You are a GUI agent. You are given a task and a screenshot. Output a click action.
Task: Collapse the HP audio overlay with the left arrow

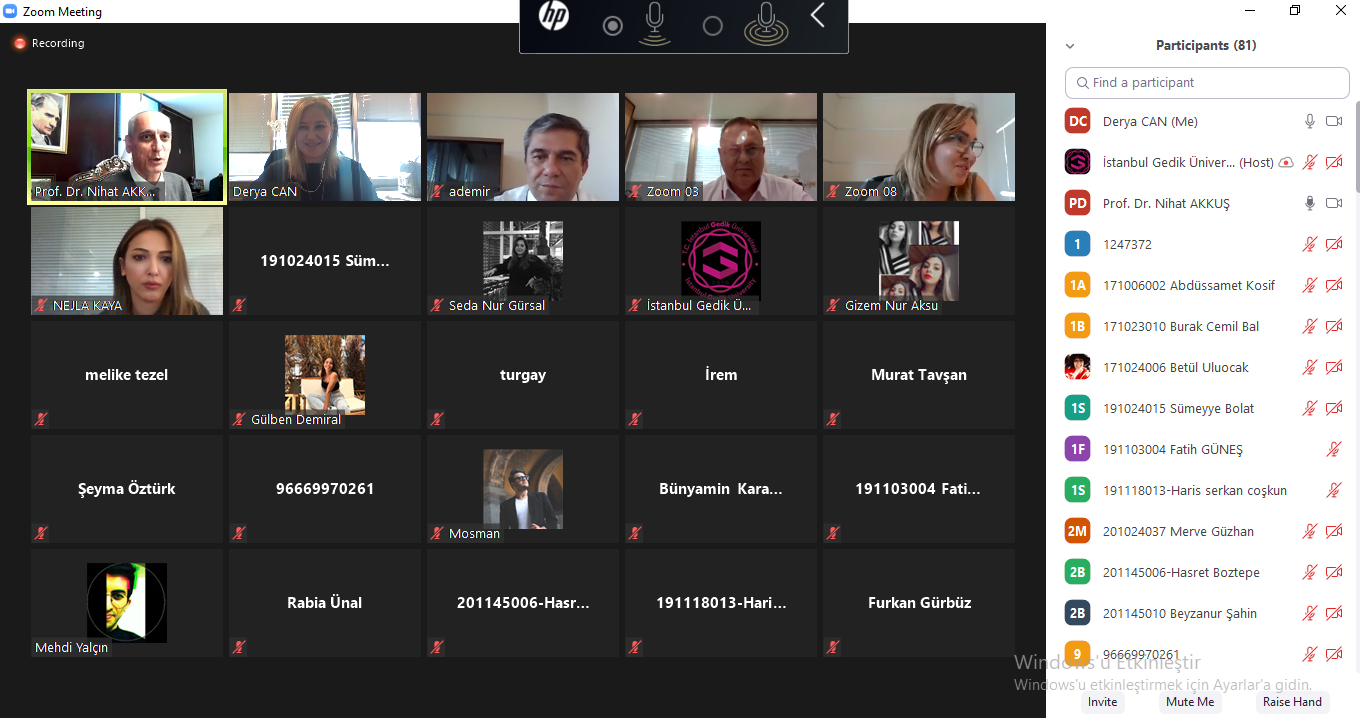pos(817,15)
